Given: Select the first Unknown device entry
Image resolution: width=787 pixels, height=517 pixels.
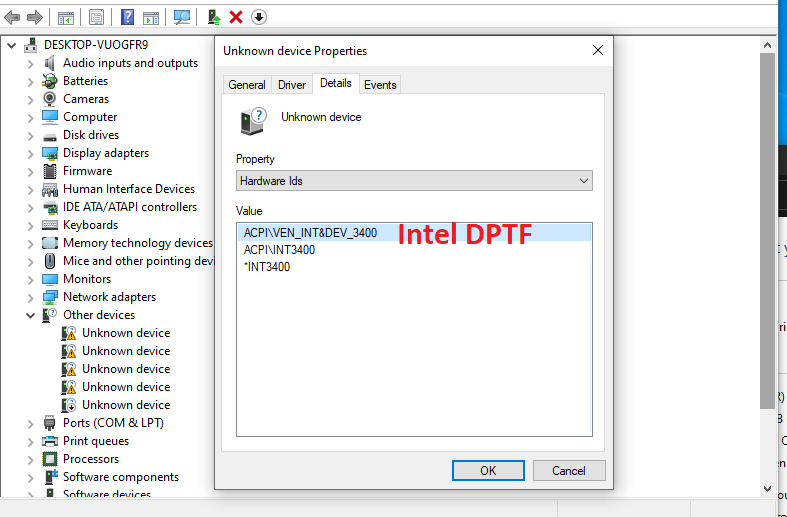Looking at the screenshot, I should [126, 333].
